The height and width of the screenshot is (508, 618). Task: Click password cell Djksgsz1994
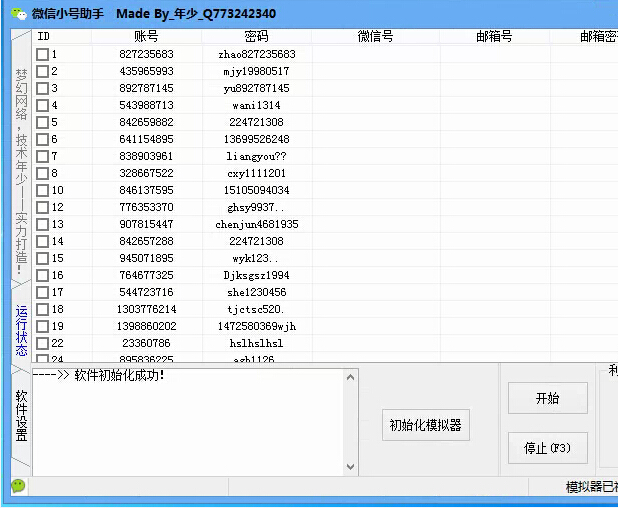coord(257,275)
